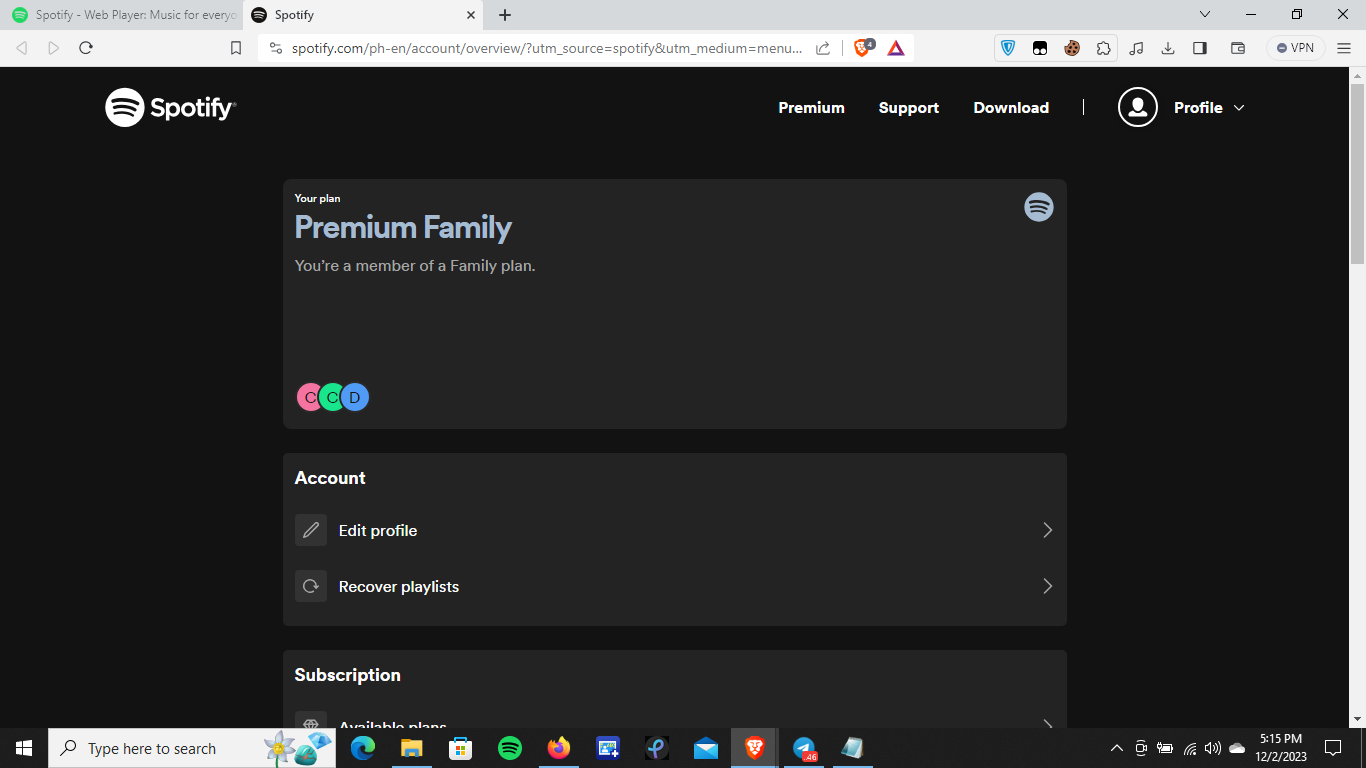This screenshot has width=1366, height=768.
Task: Click the round Spotify icon on plan card
Action: pos(1039,207)
